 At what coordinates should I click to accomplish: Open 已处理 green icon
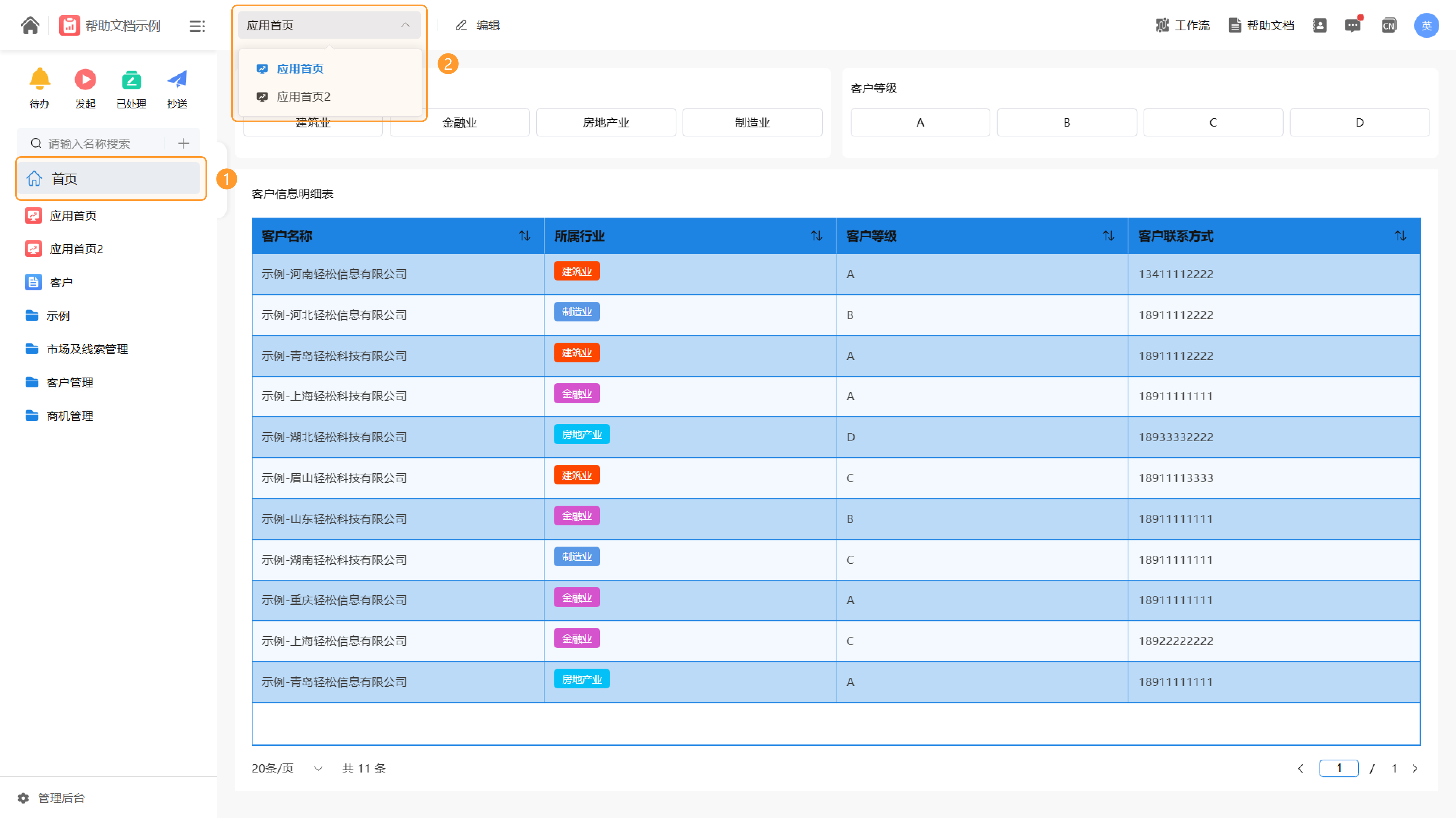(131, 80)
